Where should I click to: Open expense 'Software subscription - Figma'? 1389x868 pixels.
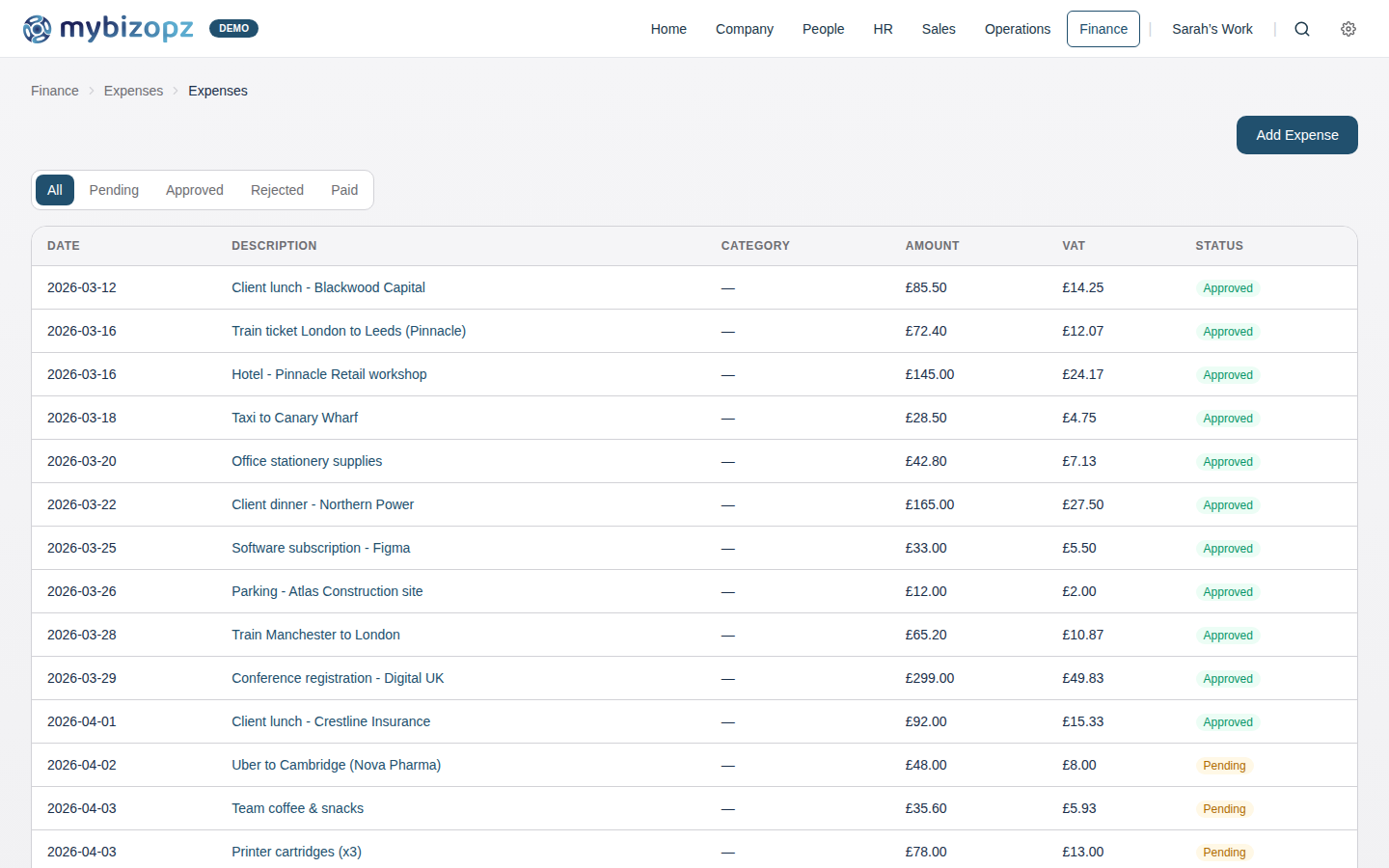coord(320,548)
